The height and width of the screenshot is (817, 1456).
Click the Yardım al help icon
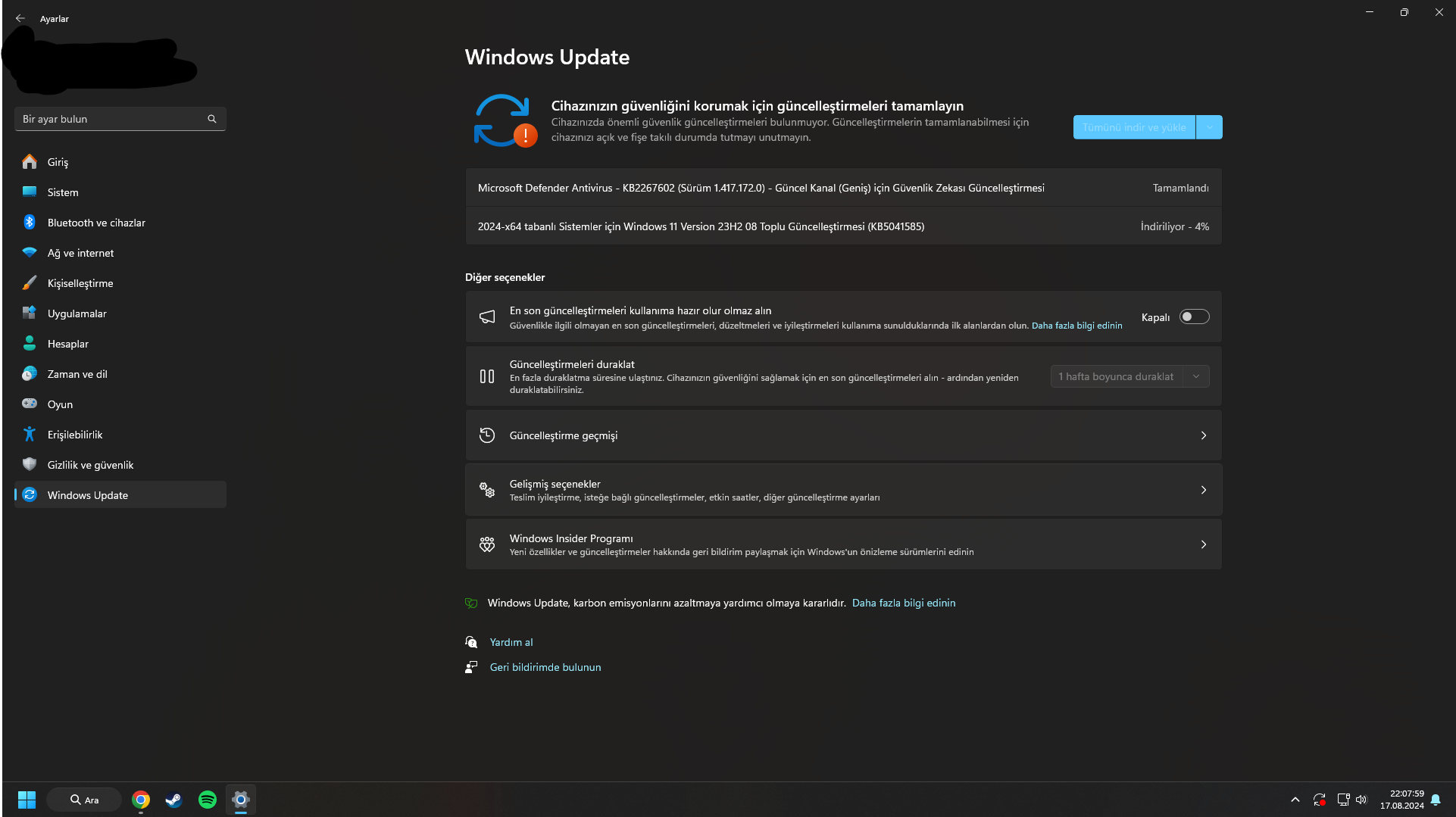click(471, 642)
